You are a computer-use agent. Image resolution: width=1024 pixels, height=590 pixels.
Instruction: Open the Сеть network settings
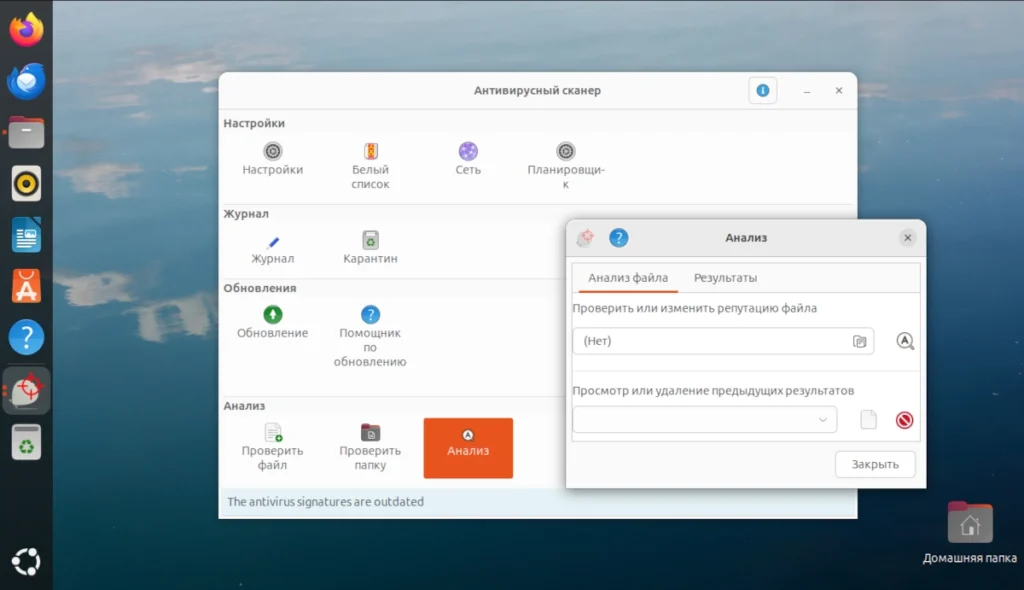468,159
